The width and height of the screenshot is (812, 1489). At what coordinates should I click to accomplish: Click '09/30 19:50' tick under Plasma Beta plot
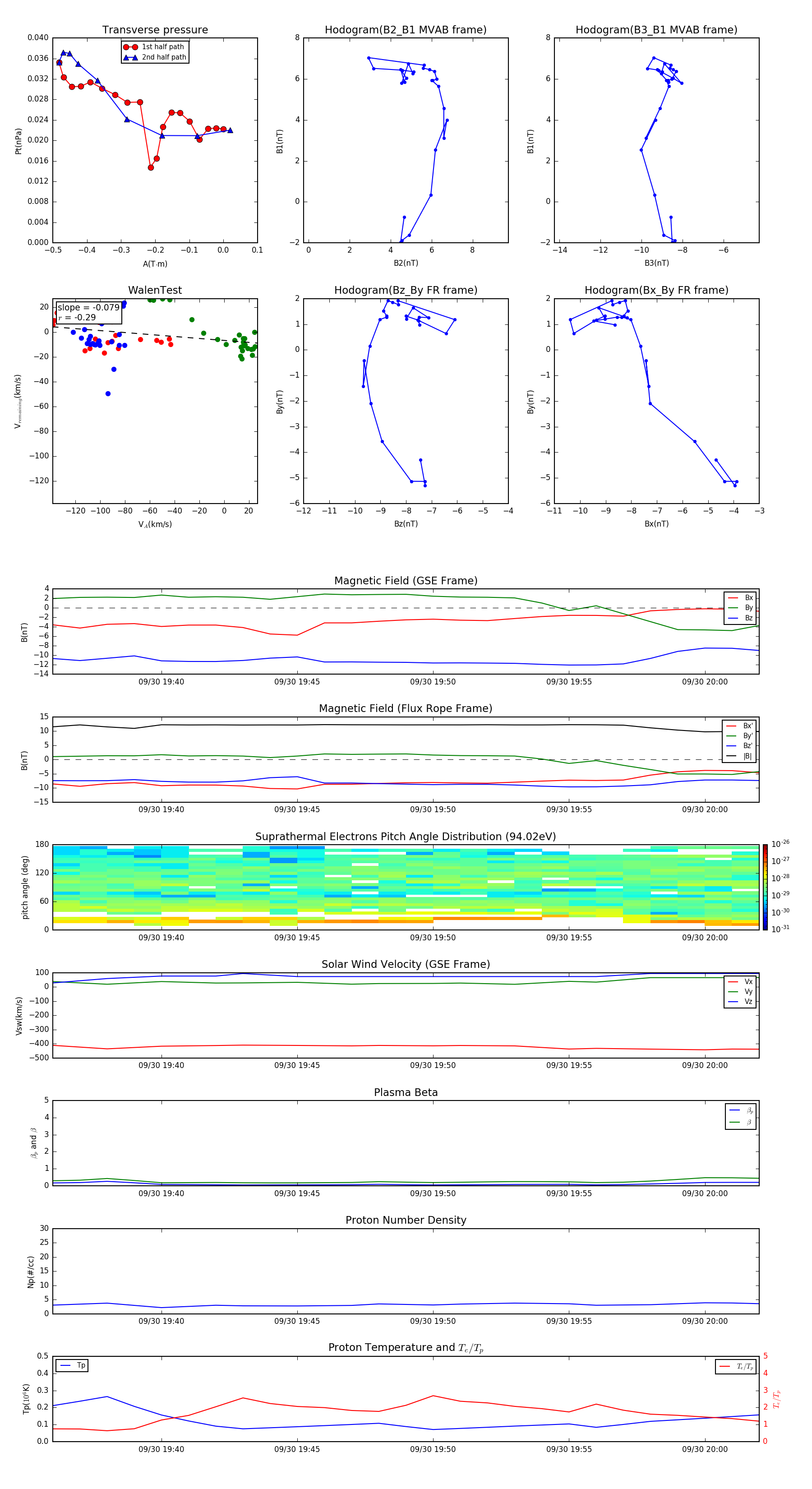433,1193
